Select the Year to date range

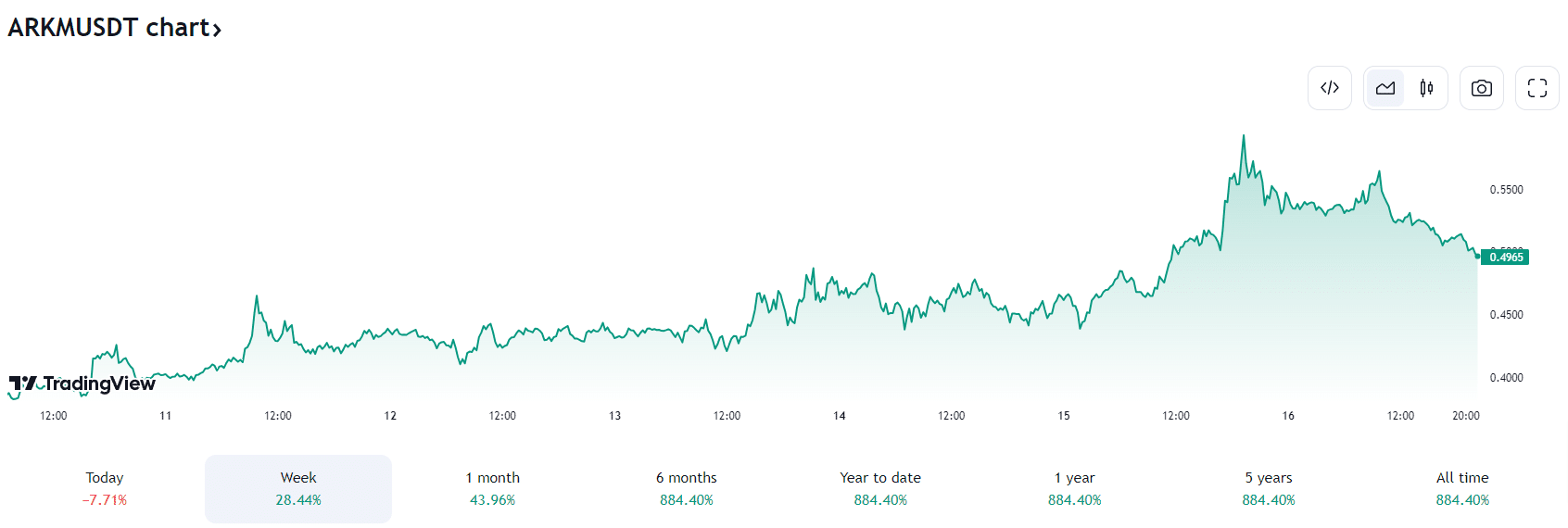(x=880, y=488)
